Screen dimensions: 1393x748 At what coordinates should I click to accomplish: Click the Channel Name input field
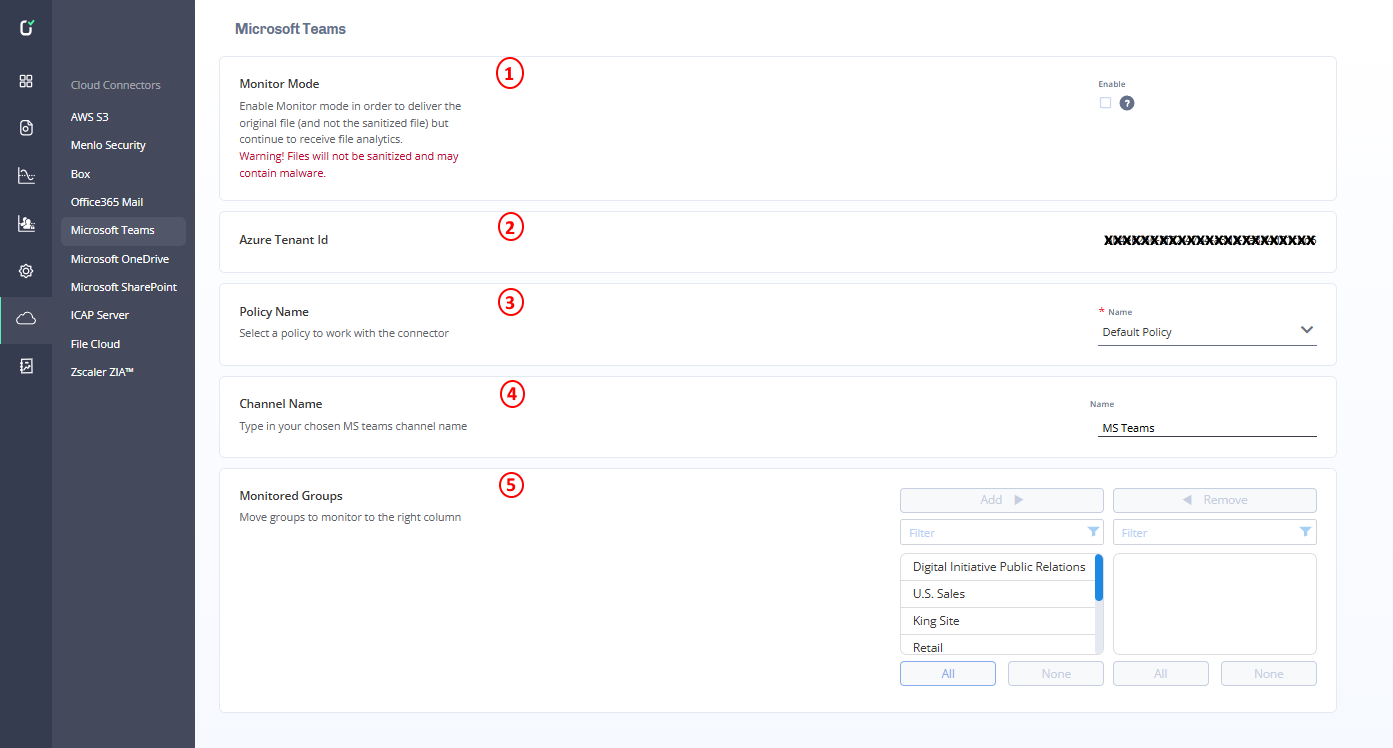click(x=1207, y=427)
